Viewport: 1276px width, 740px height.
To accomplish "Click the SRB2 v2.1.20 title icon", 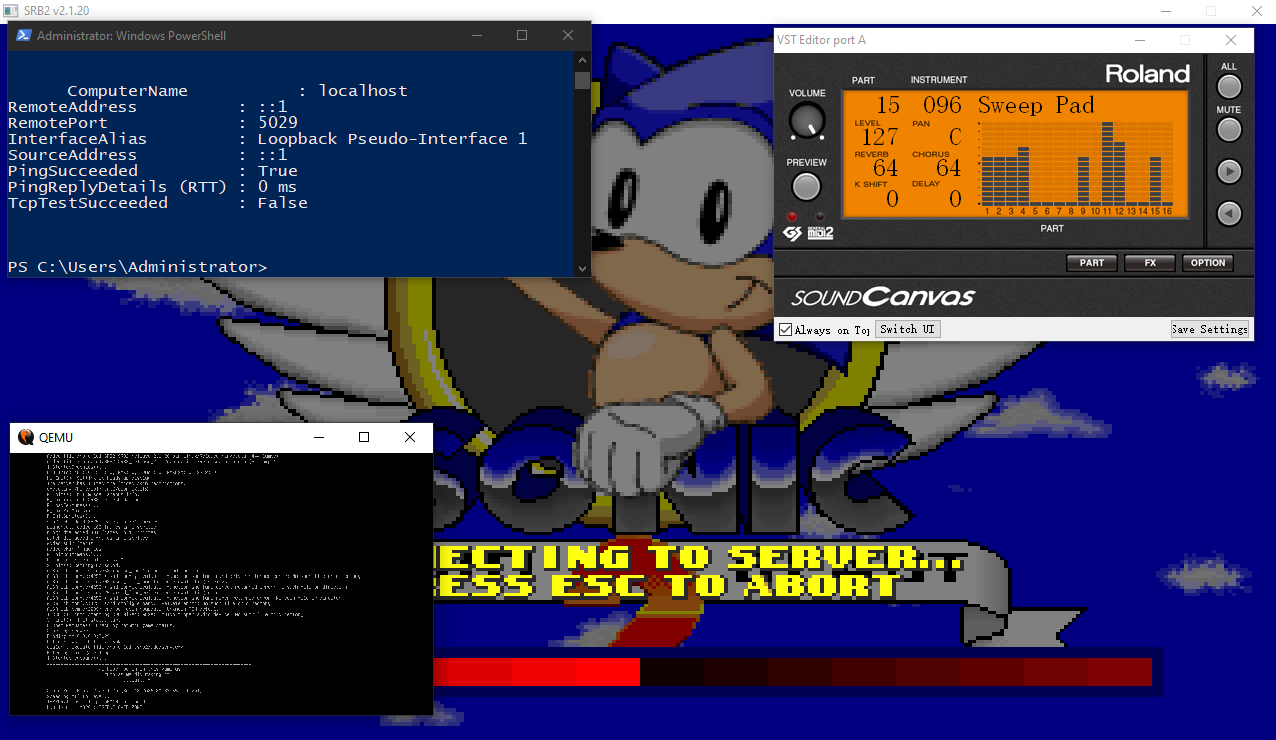I will [11, 10].
